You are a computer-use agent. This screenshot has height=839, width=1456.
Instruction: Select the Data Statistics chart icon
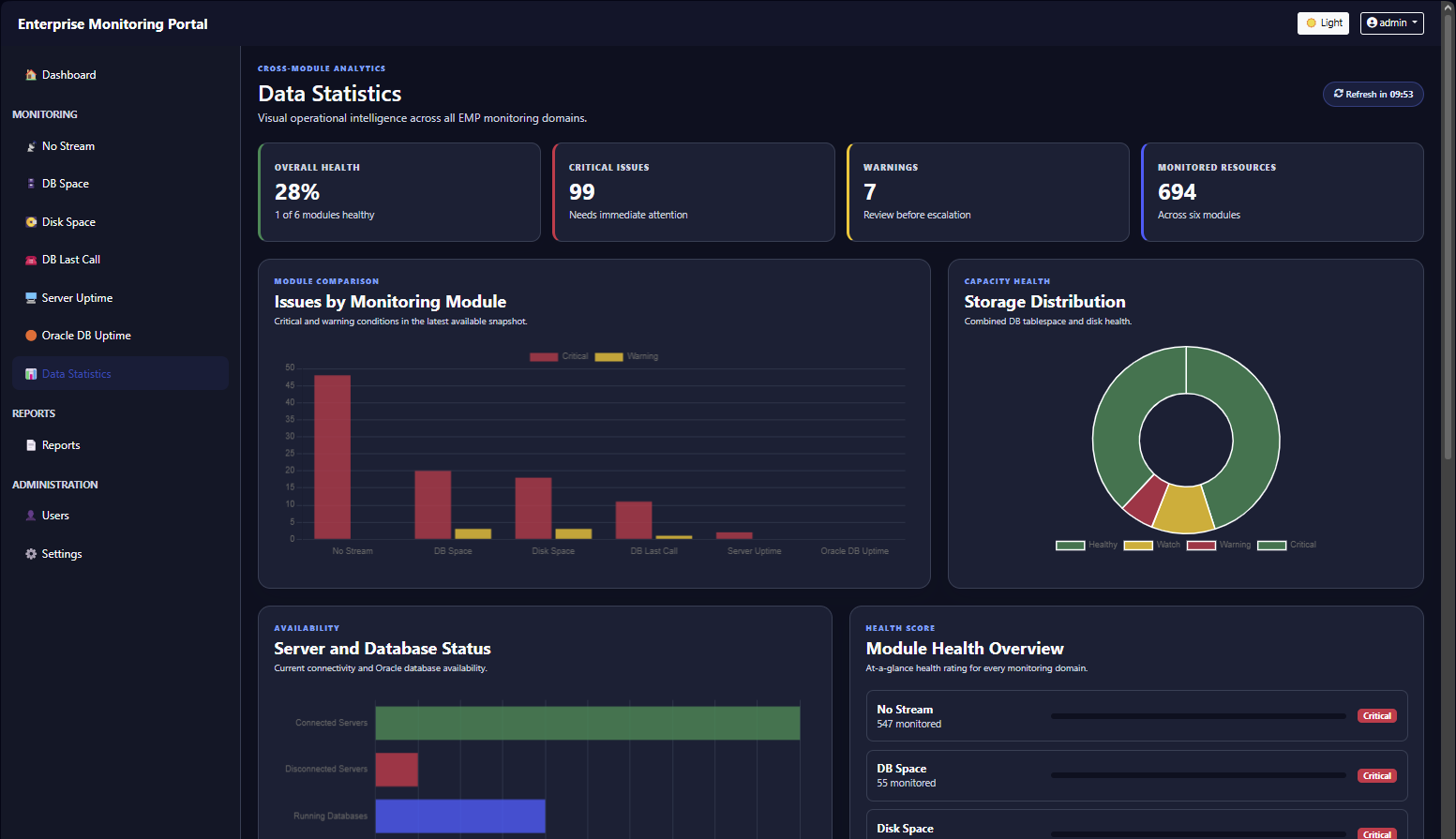click(31, 374)
